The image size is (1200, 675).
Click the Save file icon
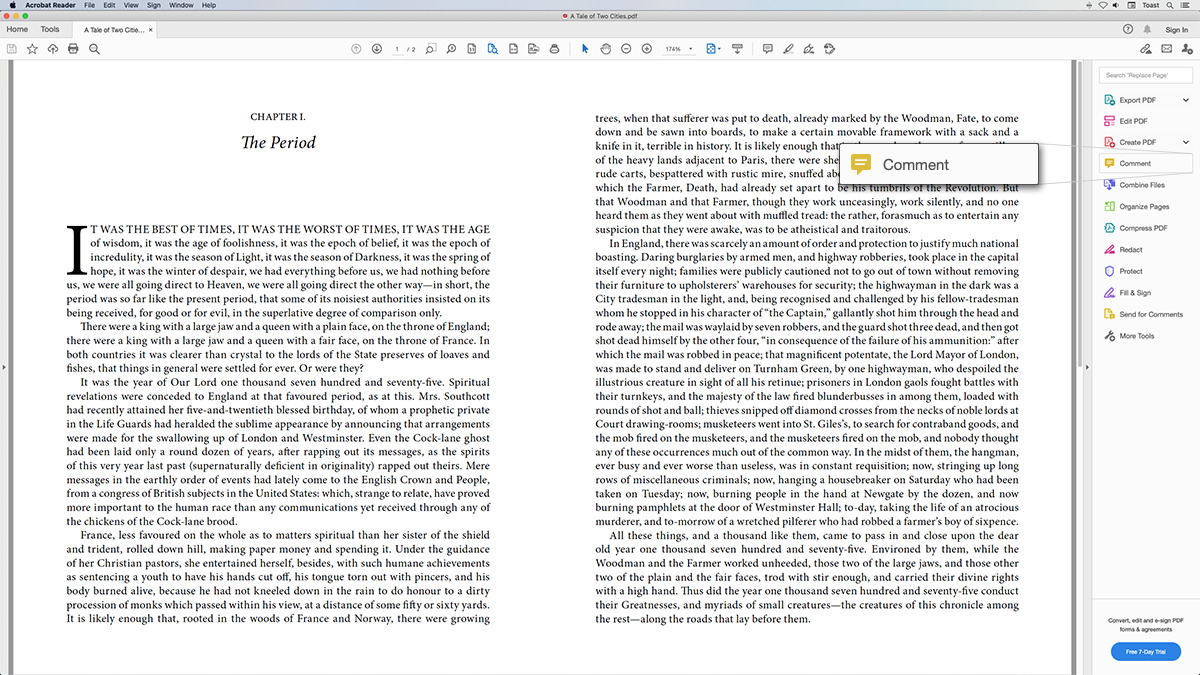[x=11, y=49]
